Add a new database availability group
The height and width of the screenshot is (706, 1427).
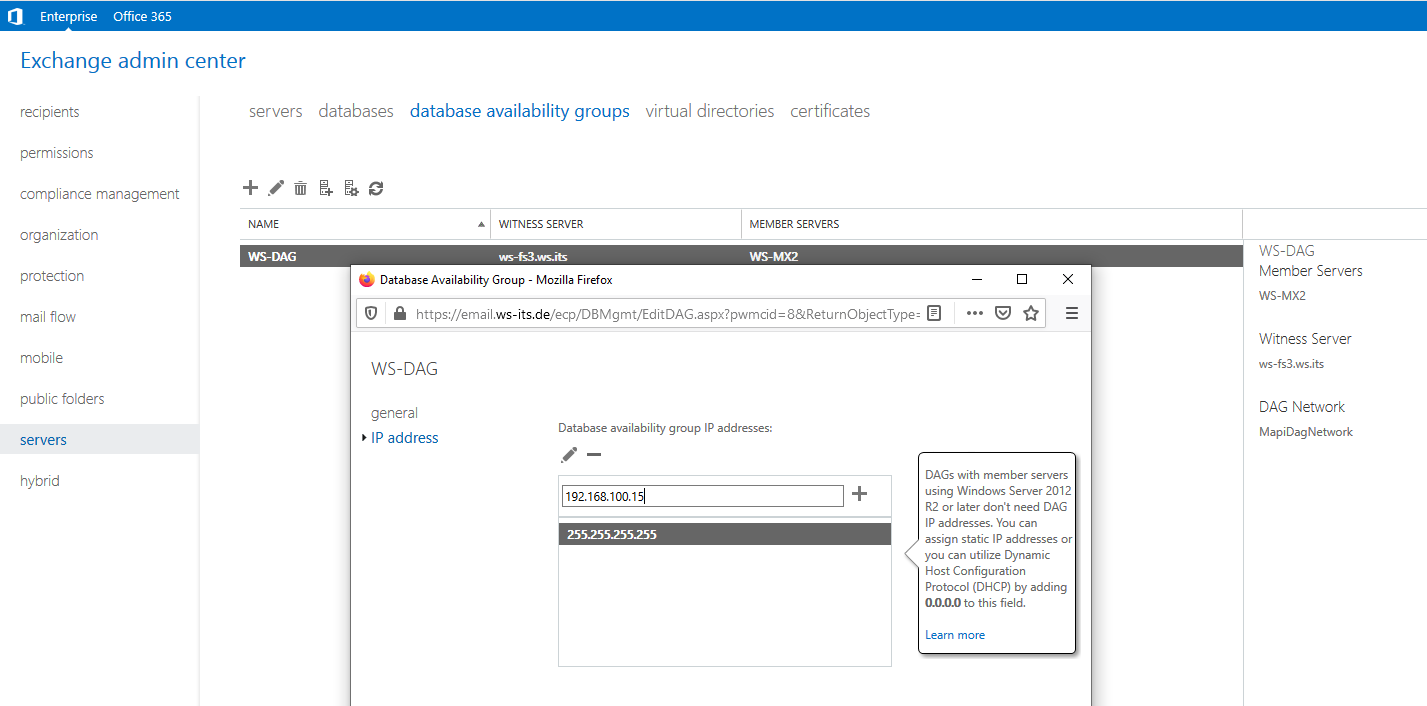(250, 187)
